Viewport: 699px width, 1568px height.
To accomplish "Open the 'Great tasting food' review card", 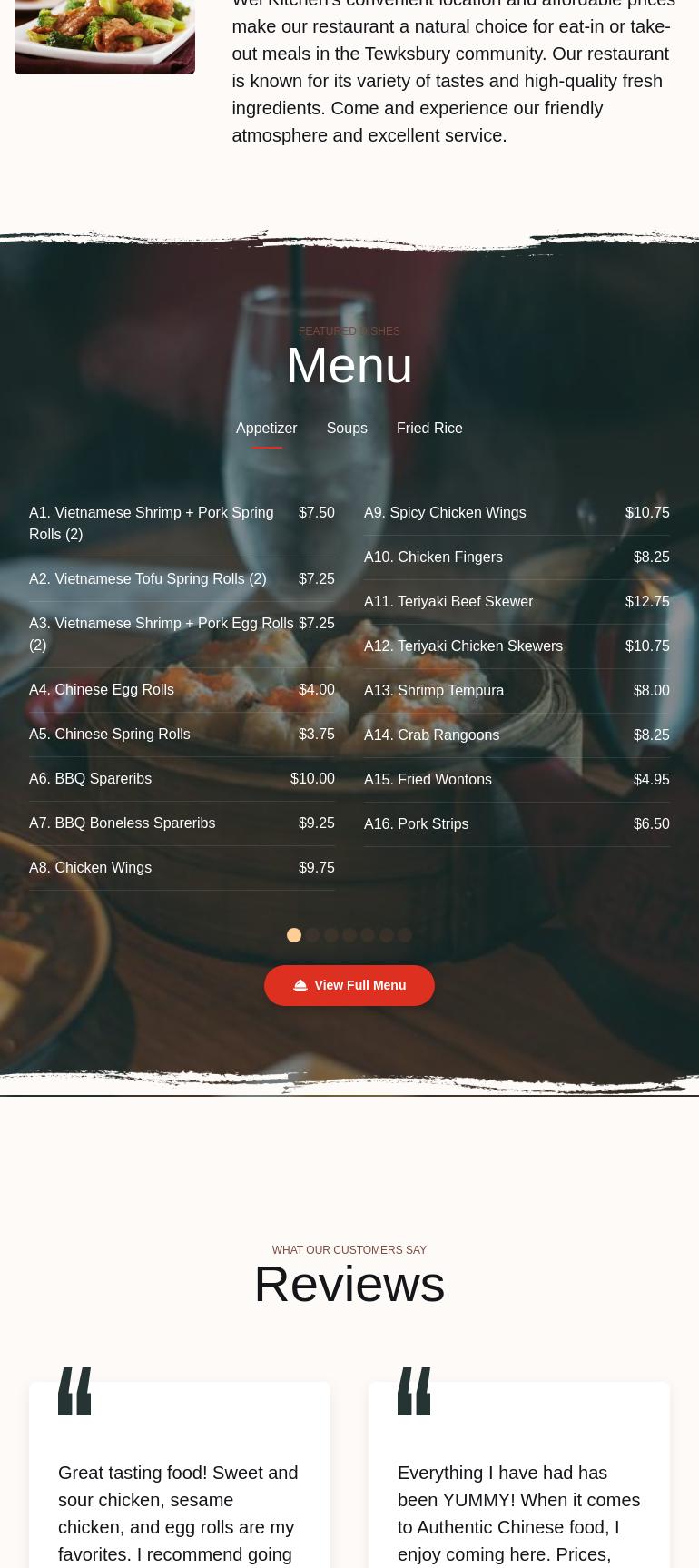I will [180, 1474].
